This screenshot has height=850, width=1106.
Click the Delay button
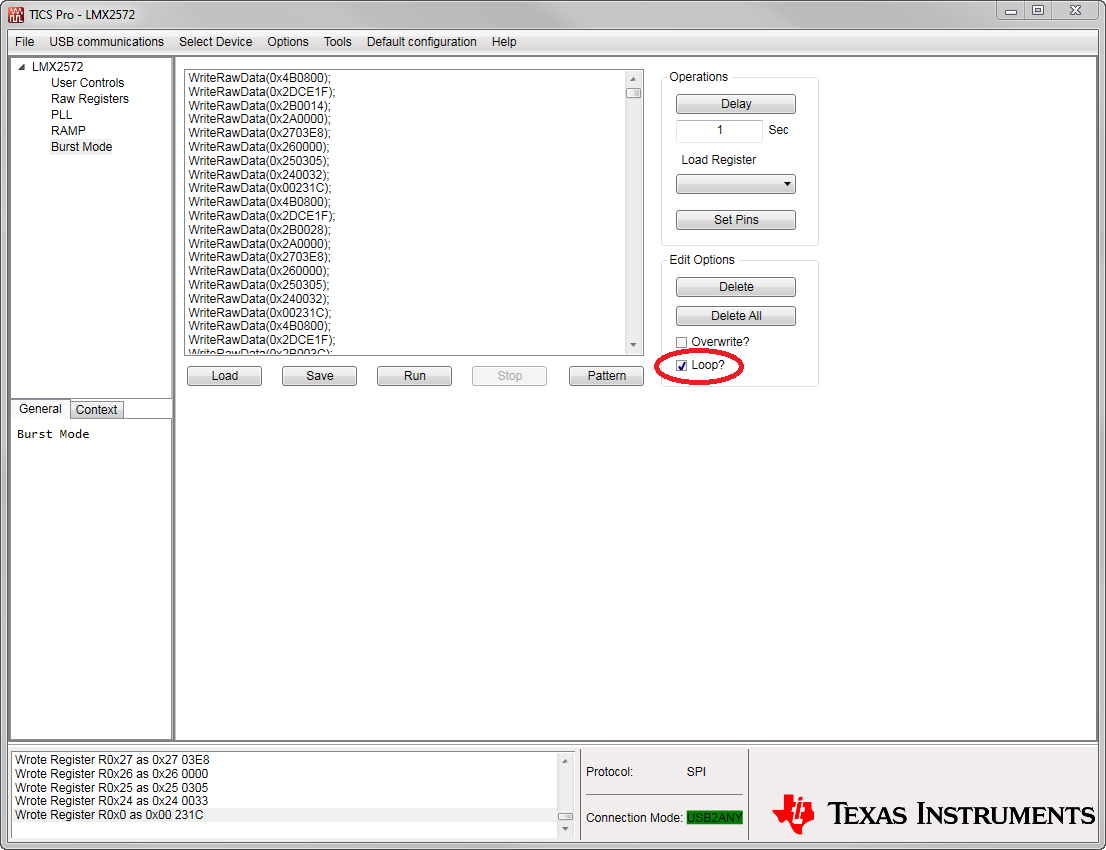736,104
